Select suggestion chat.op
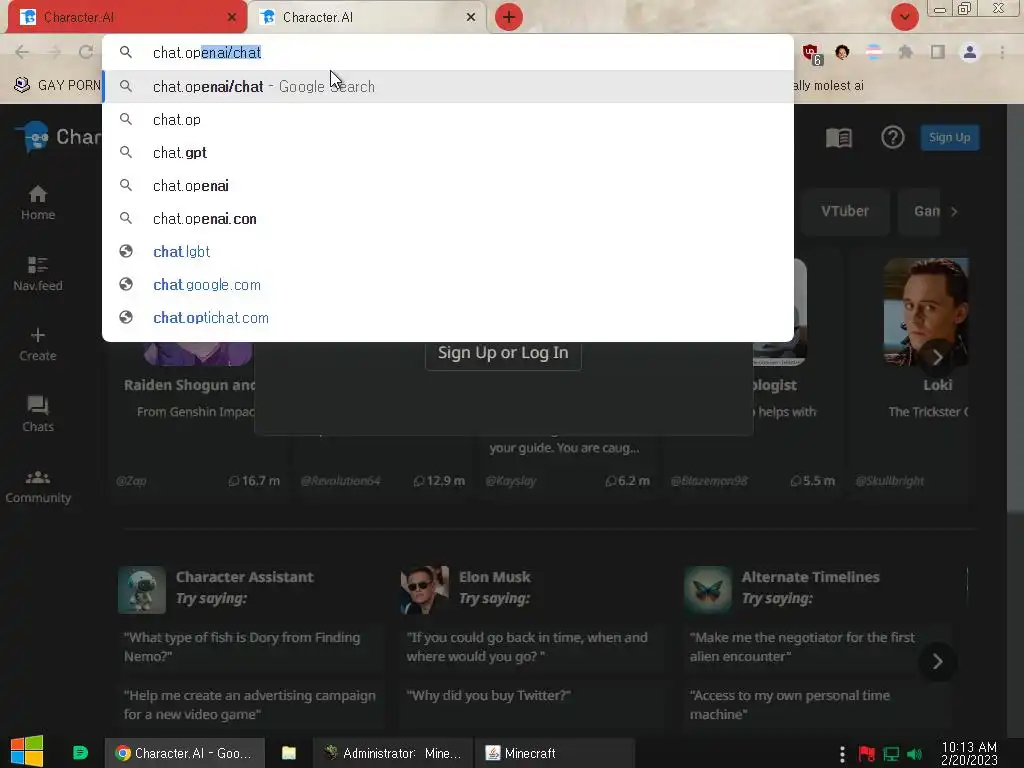This screenshot has height=768, width=1024. (448, 120)
